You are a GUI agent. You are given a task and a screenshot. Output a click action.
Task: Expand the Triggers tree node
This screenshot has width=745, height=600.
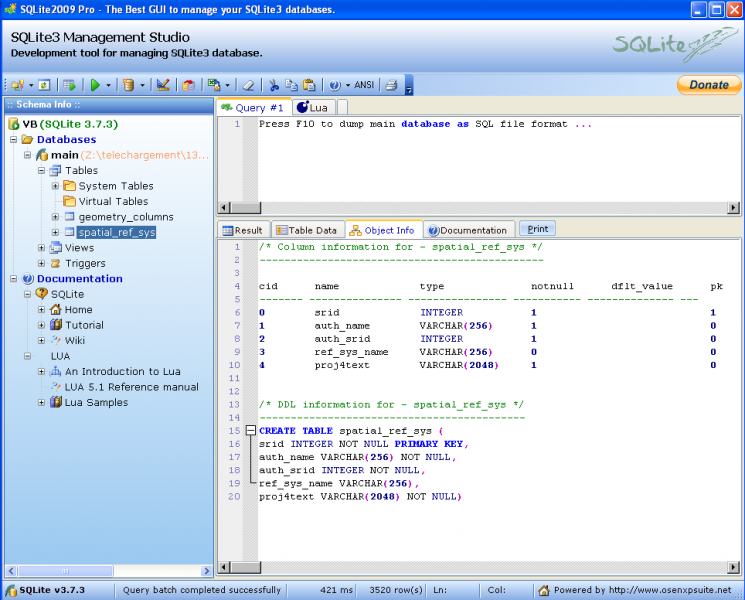[41, 263]
